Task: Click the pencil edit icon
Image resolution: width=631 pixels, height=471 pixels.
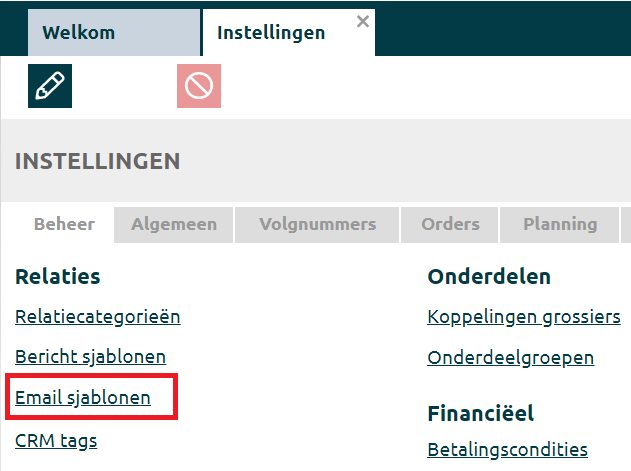Action: (x=50, y=86)
